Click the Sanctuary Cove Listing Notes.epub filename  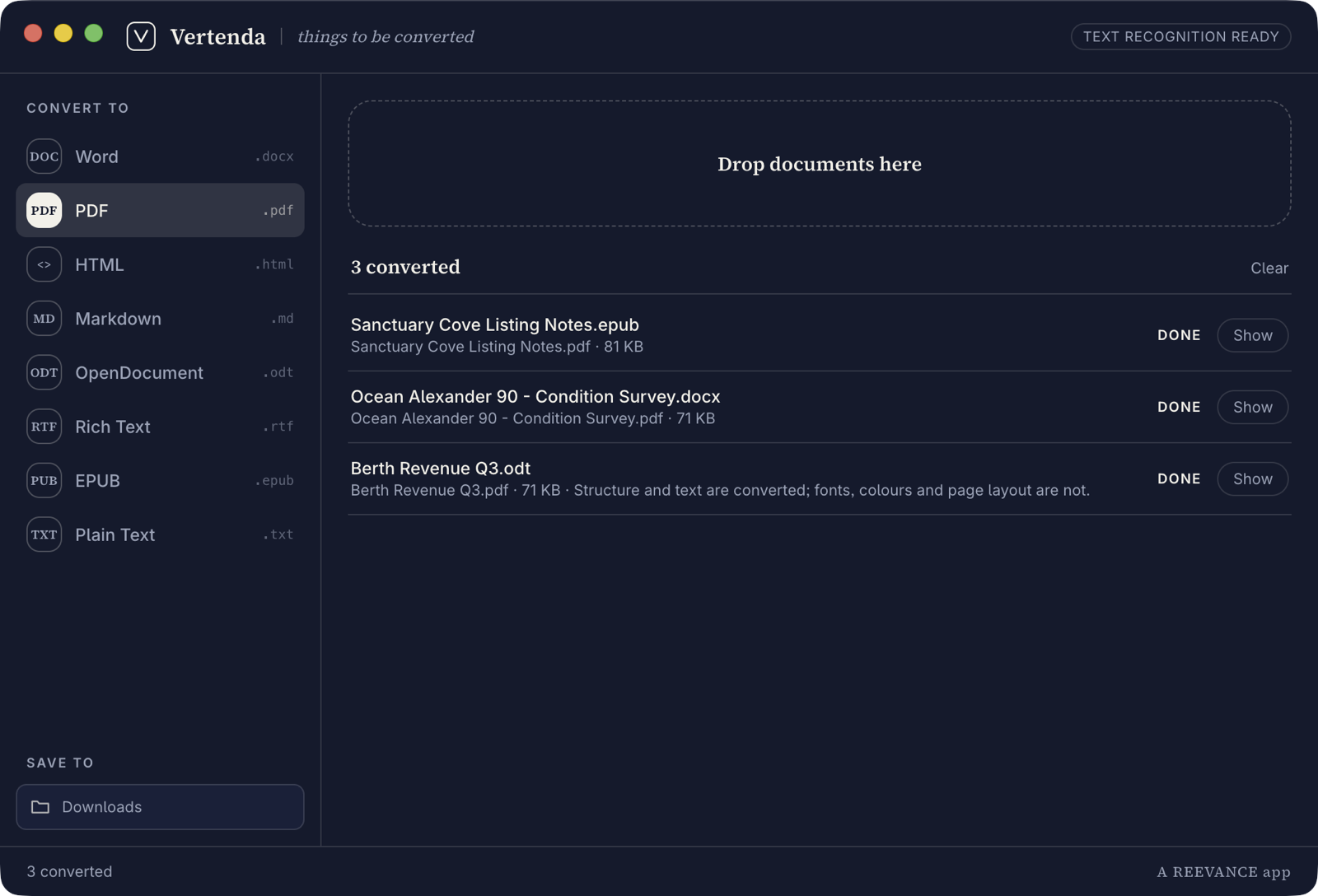tap(495, 324)
